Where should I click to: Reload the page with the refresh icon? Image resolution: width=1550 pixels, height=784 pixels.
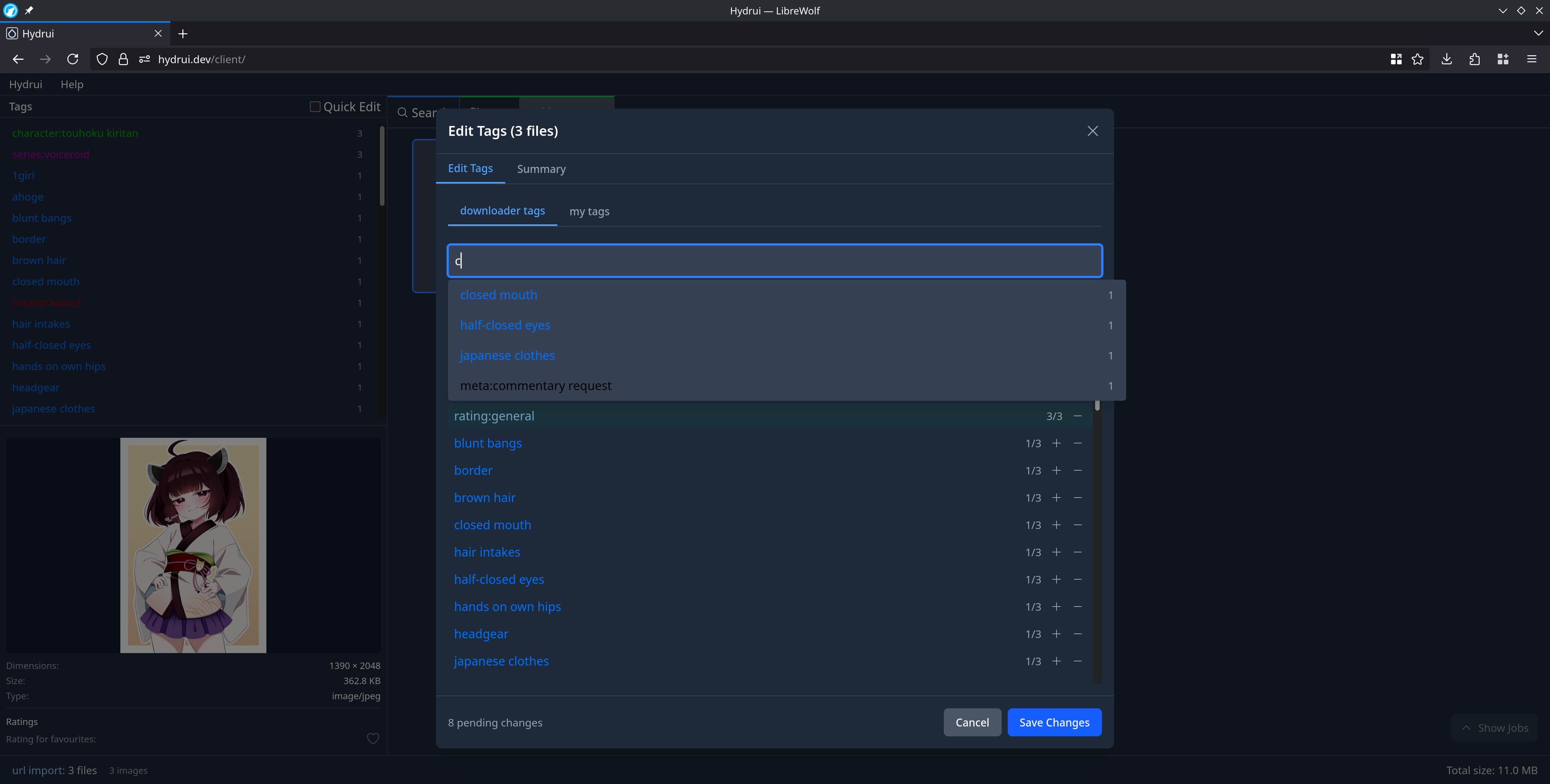(x=73, y=59)
